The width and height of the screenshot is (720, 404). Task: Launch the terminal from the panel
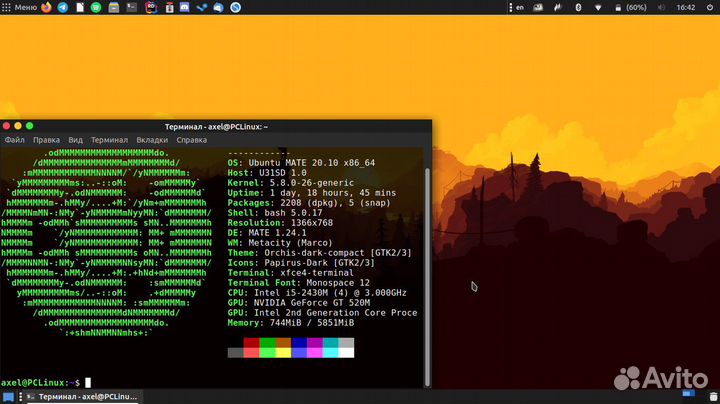132,7
